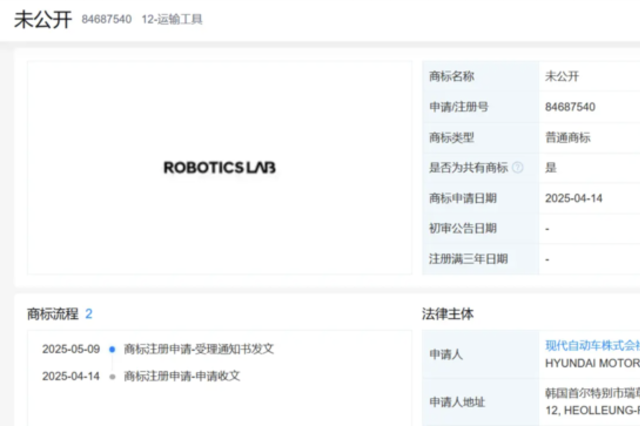Select the 未公开 page title

tap(43, 20)
